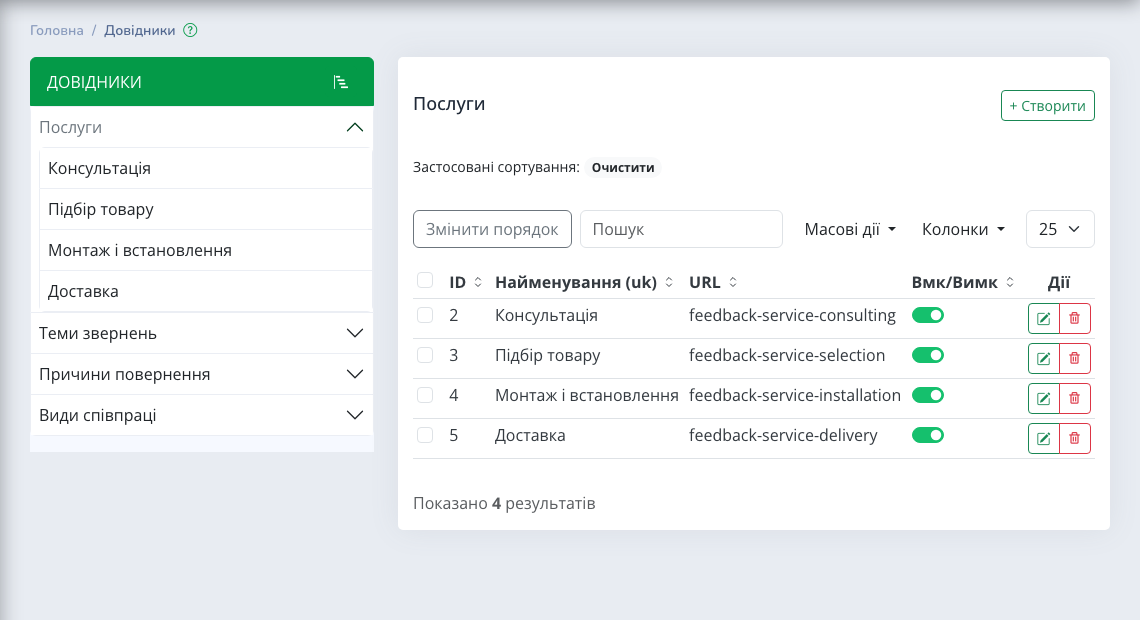Viewport: 1140px width, 620px height.
Task: Select Доставка in the sidebar list
Action: [x=206, y=291]
